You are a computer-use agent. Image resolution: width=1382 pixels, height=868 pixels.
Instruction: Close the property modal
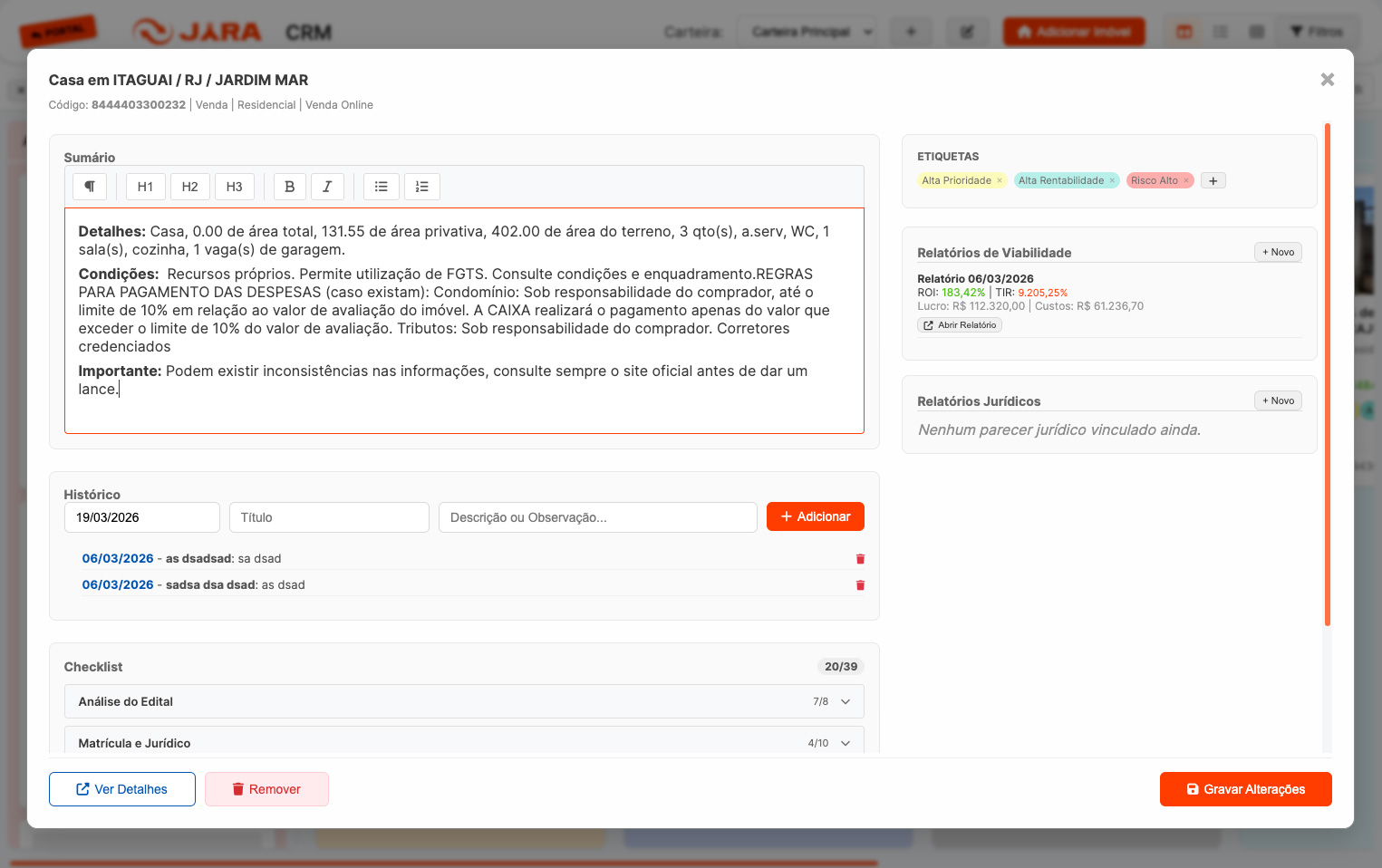[x=1328, y=80]
